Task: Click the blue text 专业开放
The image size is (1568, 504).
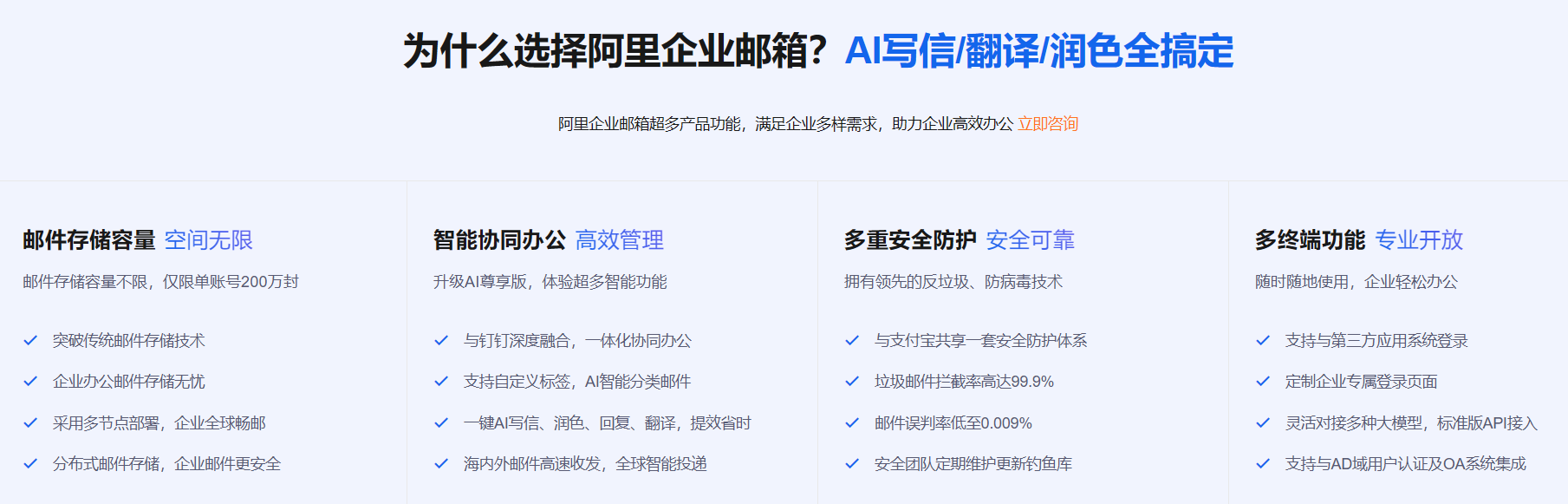Action: pos(1419,239)
